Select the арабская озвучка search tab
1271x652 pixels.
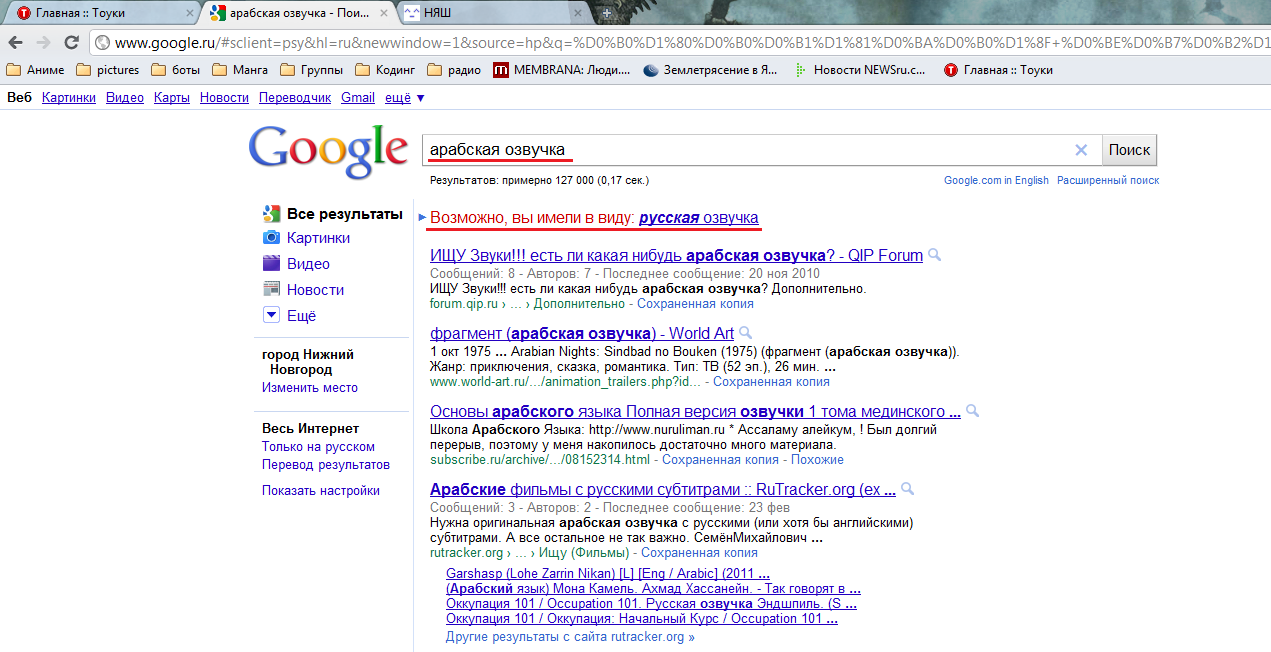pos(297,13)
